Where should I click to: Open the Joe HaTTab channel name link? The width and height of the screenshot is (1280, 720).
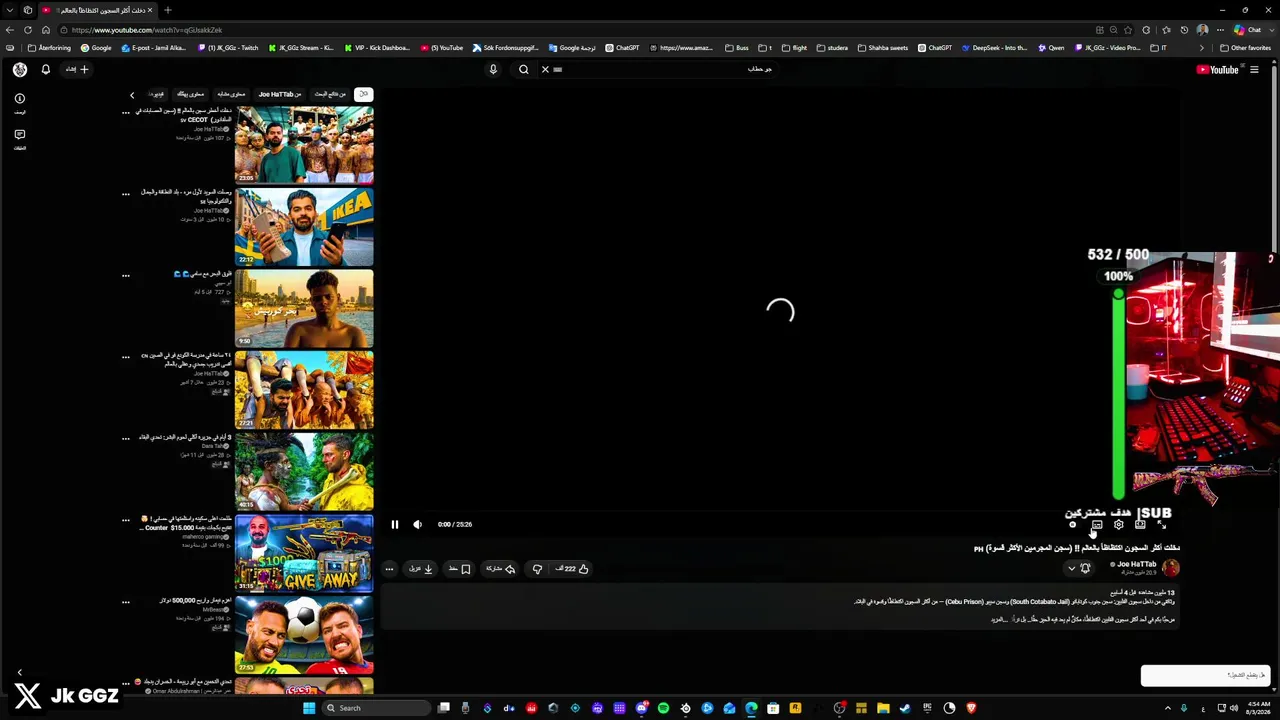tap(1137, 564)
